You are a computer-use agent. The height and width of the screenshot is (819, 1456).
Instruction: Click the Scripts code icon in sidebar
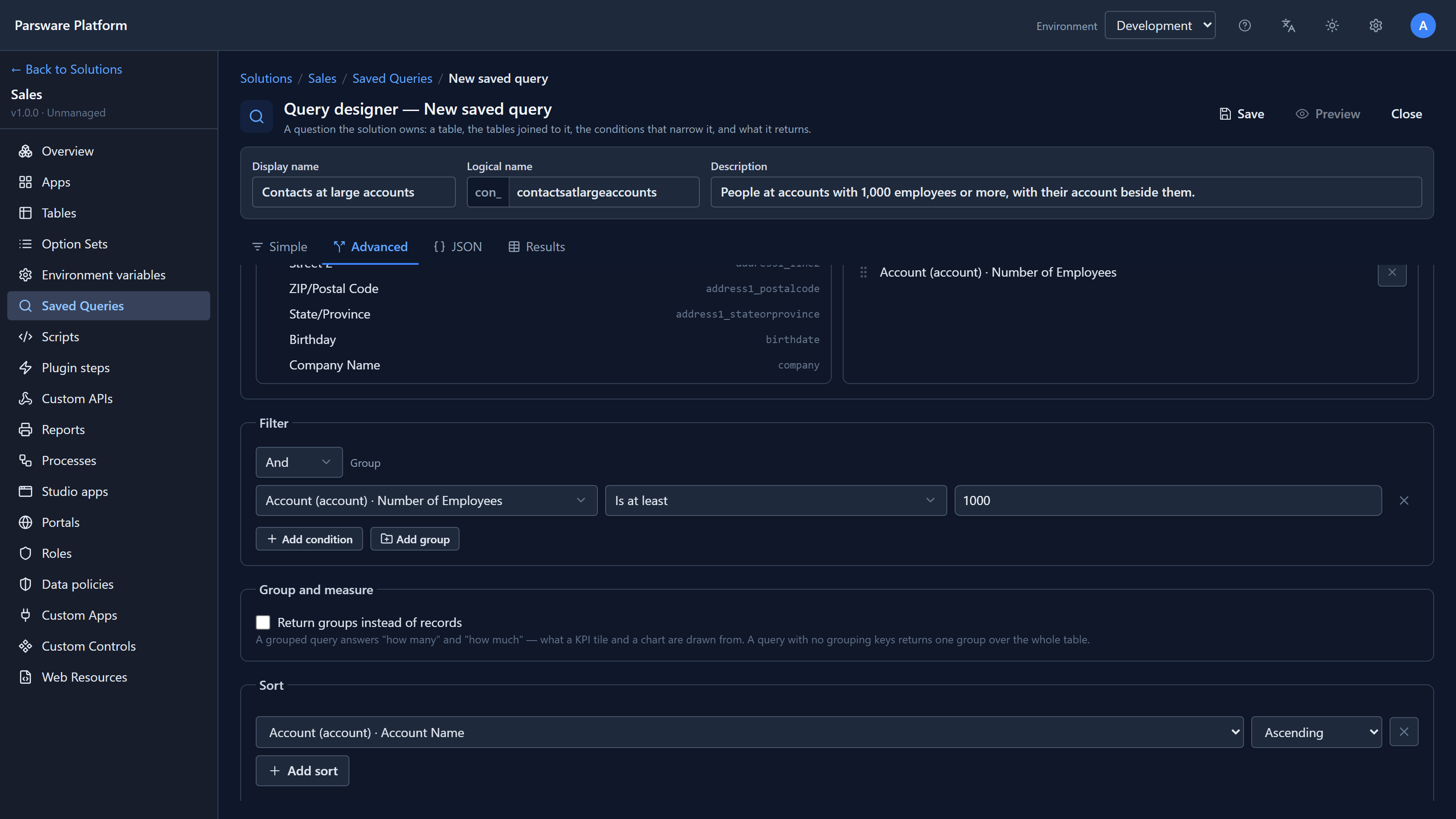coord(25,337)
